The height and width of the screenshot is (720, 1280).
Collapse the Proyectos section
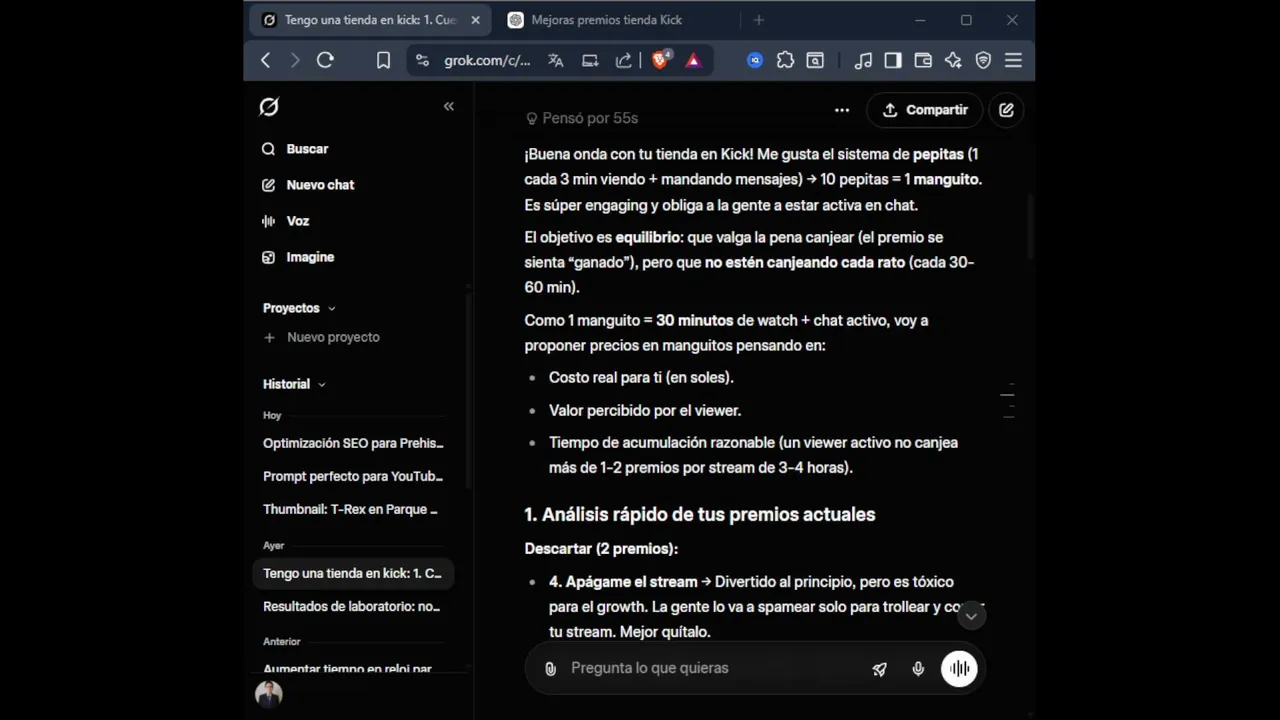[x=299, y=308]
